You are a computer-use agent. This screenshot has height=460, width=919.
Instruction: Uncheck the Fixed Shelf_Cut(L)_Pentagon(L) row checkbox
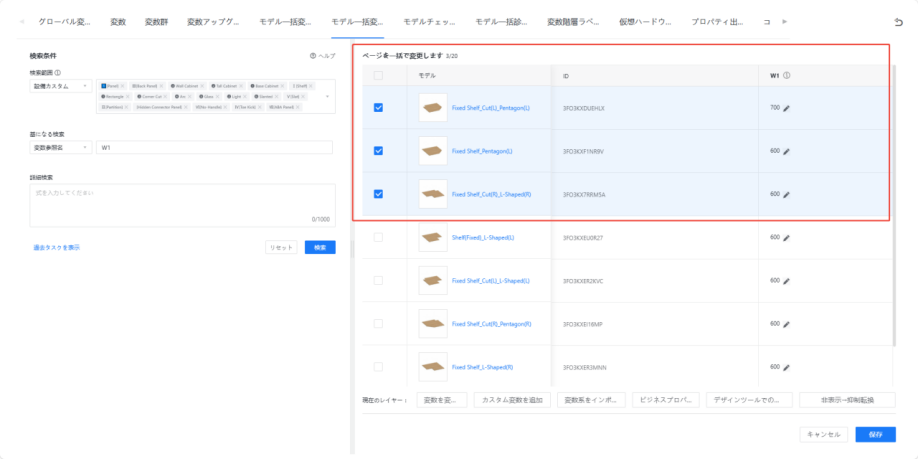378,108
